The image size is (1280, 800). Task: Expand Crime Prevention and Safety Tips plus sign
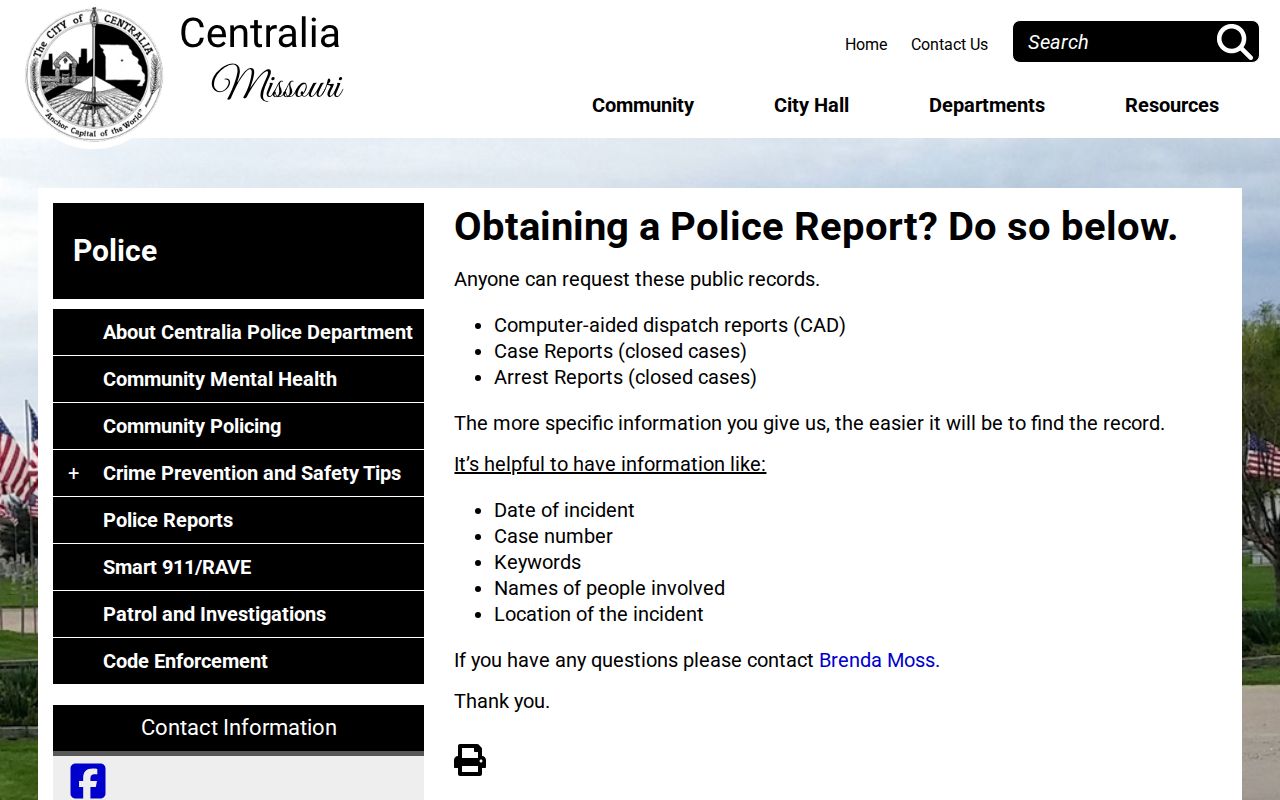tap(73, 473)
